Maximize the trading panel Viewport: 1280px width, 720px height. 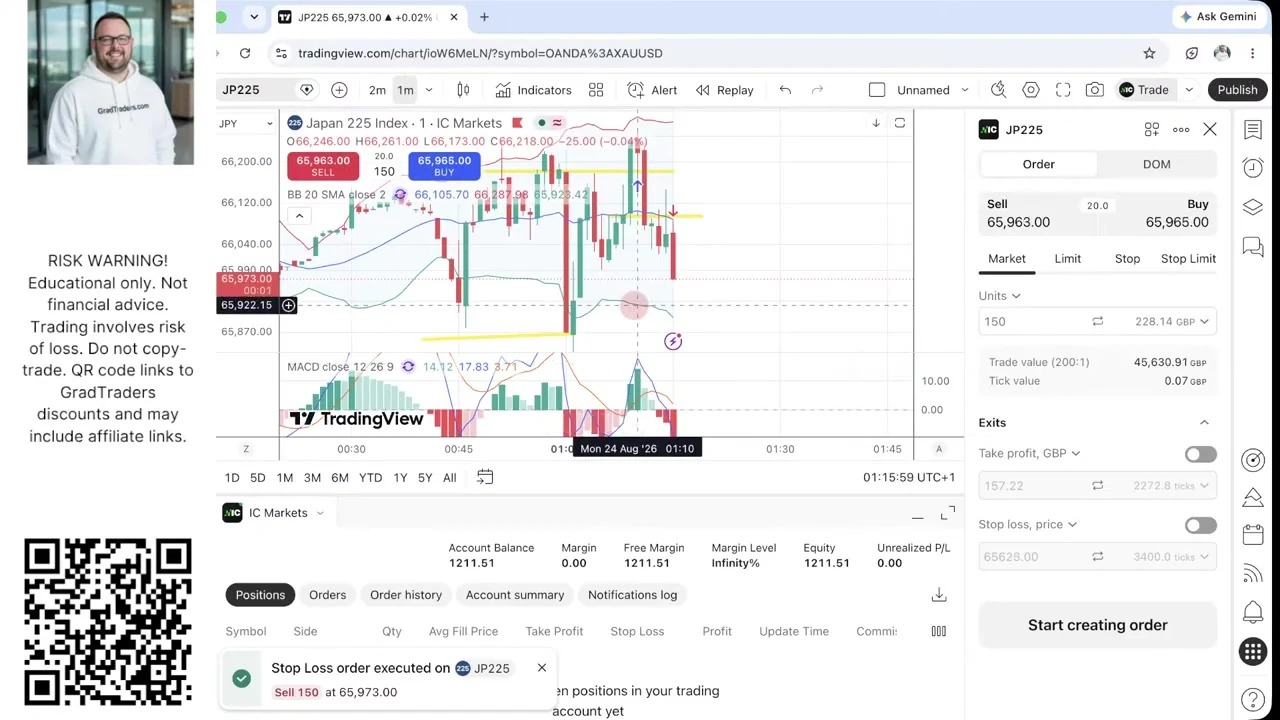tap(948, 513)
